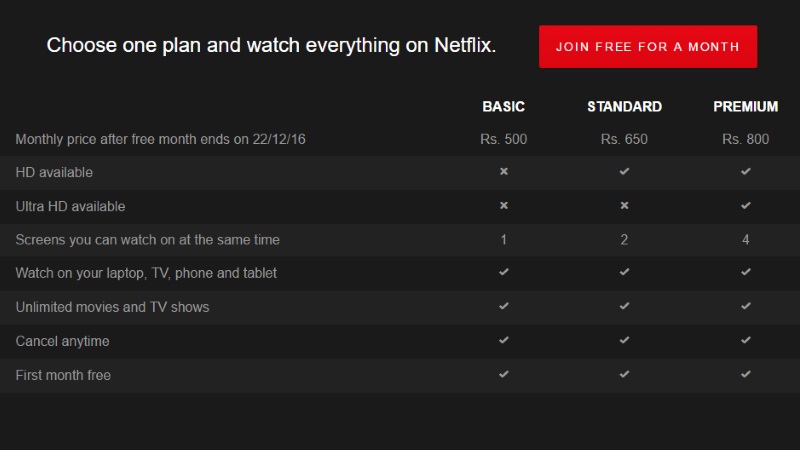Click the Ultra HD available row label

[70, 206]
